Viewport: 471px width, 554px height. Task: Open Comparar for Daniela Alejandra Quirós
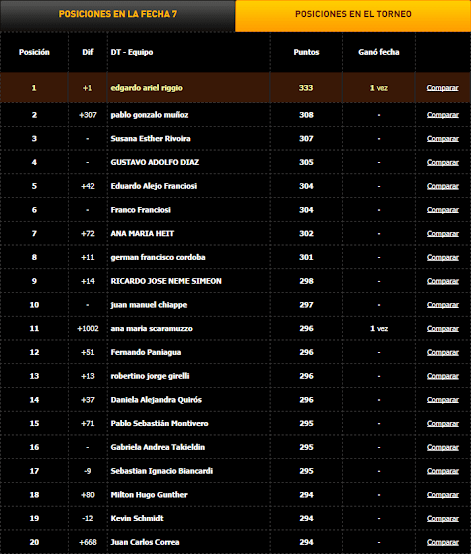coord(442,400)
